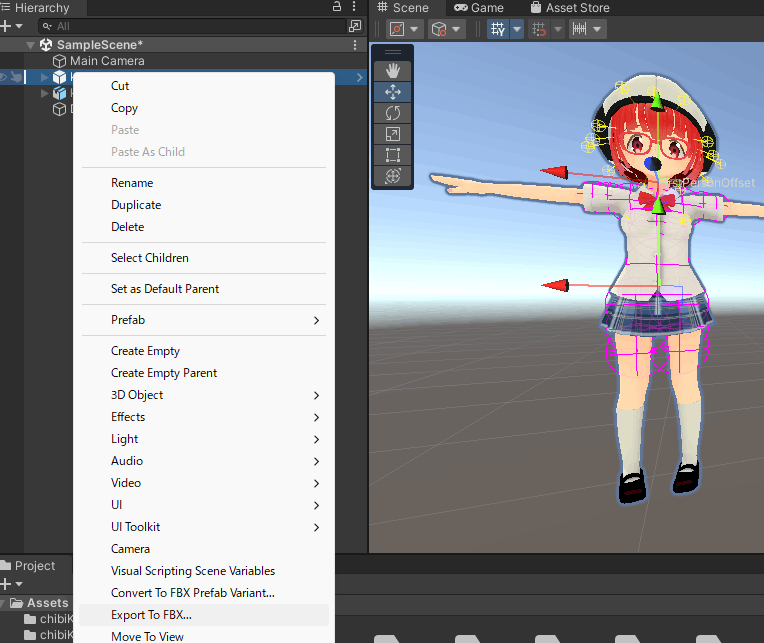Open the pivot mode dropdown arrow
Viewport: 764px width, 643px height.
pos(414,29)
